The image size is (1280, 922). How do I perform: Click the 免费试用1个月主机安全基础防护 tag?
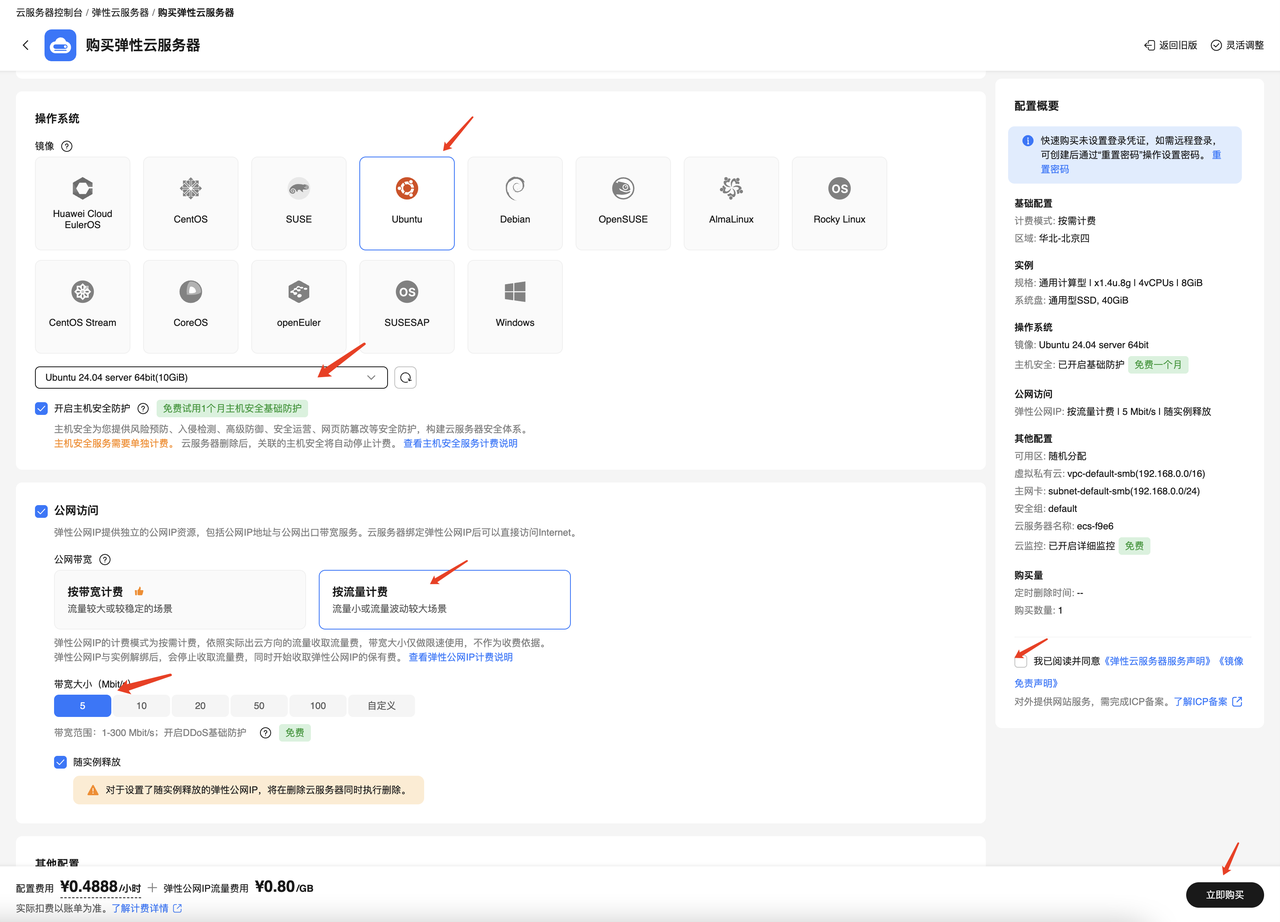[x=232, y=408]
